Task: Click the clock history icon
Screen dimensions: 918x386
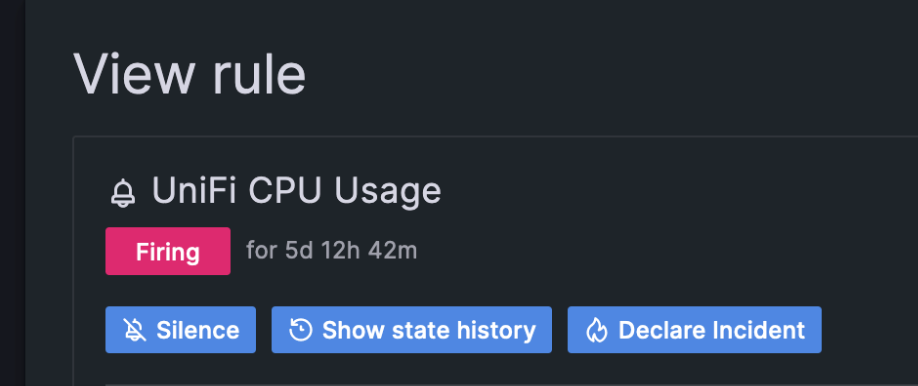Action: (300, 330)
